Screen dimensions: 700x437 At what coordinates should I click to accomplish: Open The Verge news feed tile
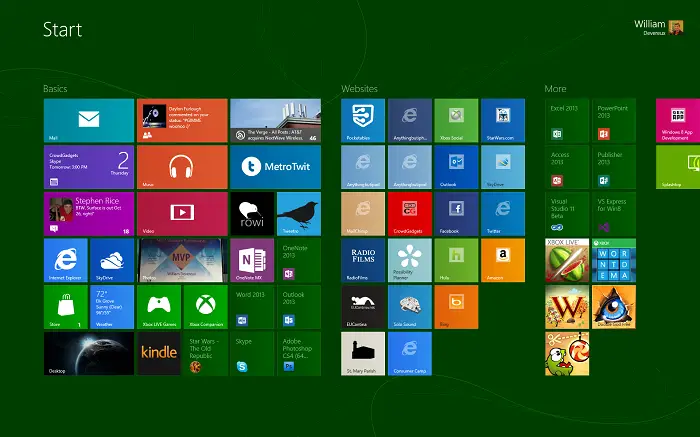click(275, 121)
